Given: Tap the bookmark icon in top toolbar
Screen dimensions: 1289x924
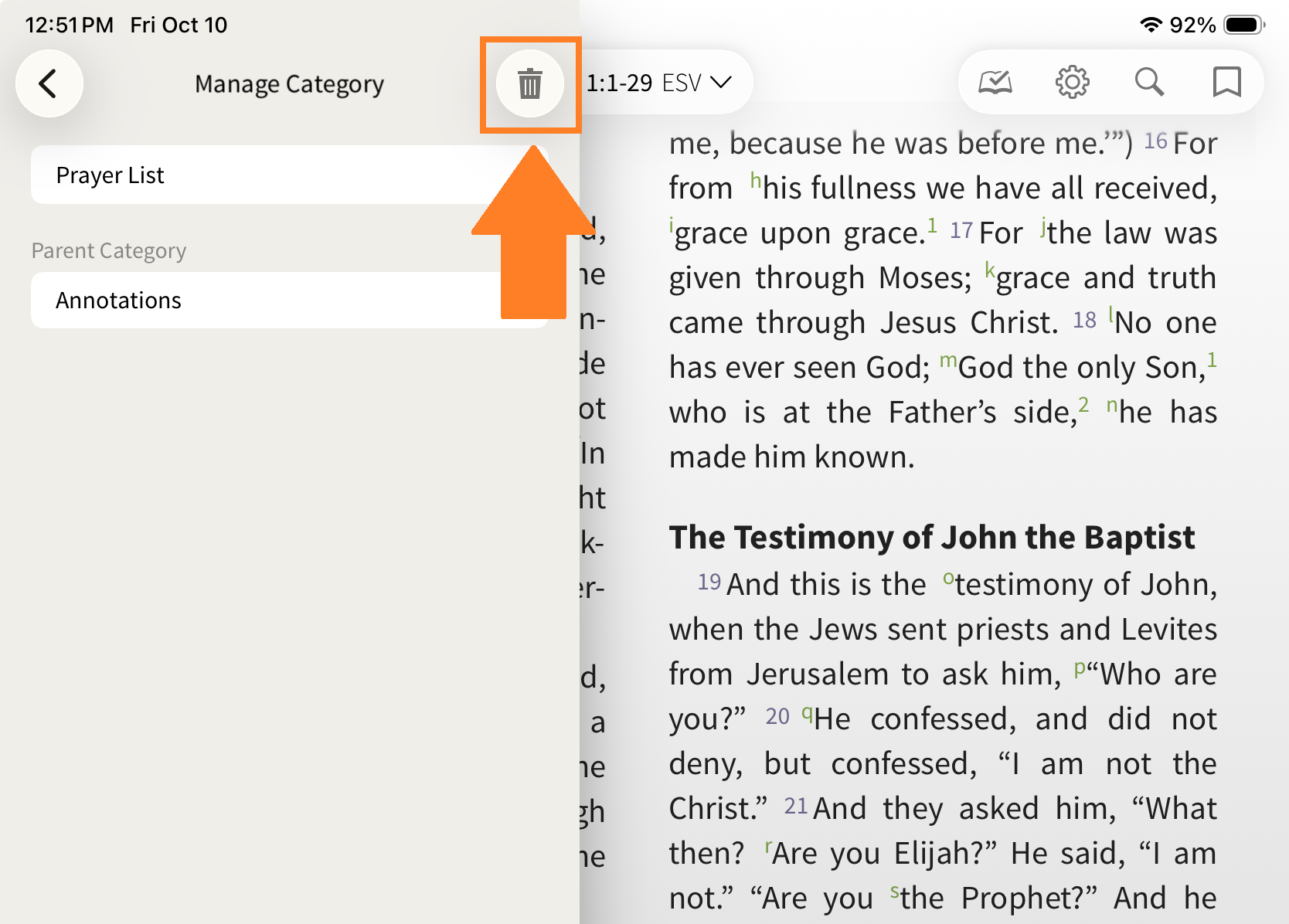Looking at the screenshot, I should pyautogui.click(x=1226, y=82).
